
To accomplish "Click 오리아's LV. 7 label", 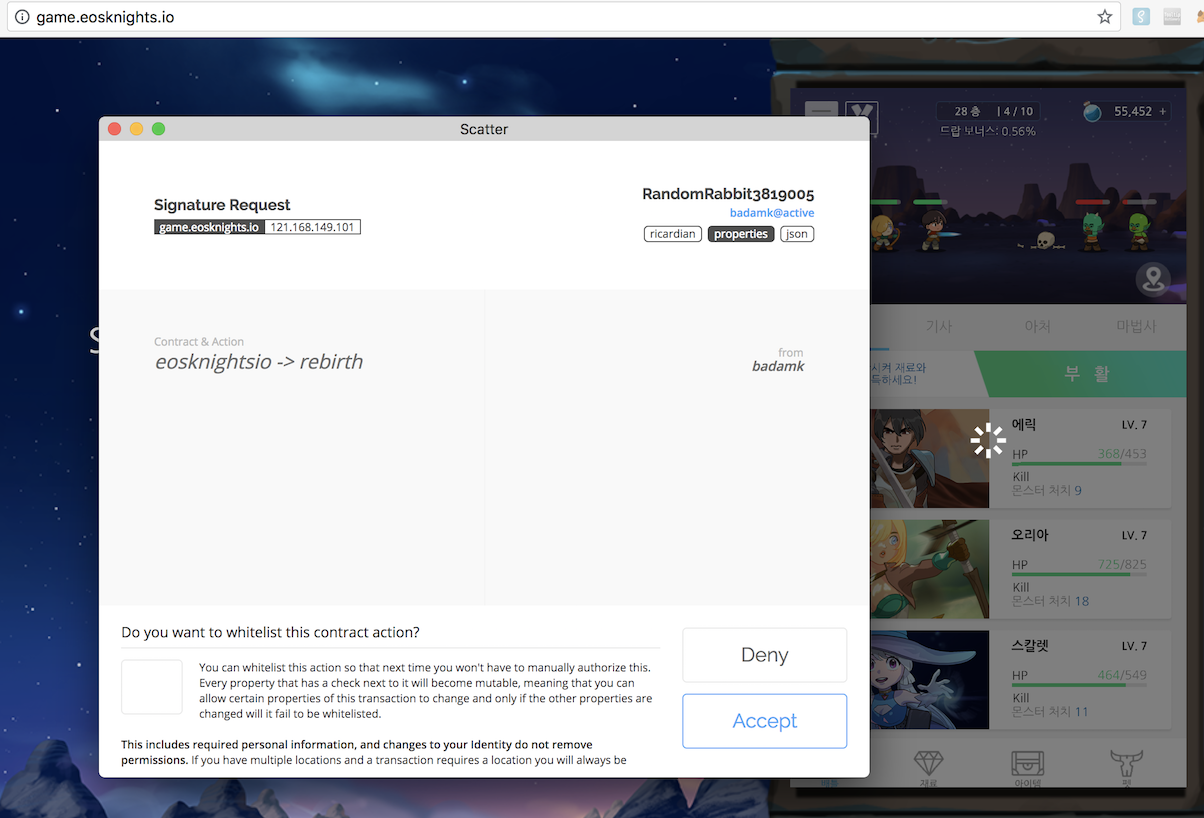I will tap(1134, 535).
